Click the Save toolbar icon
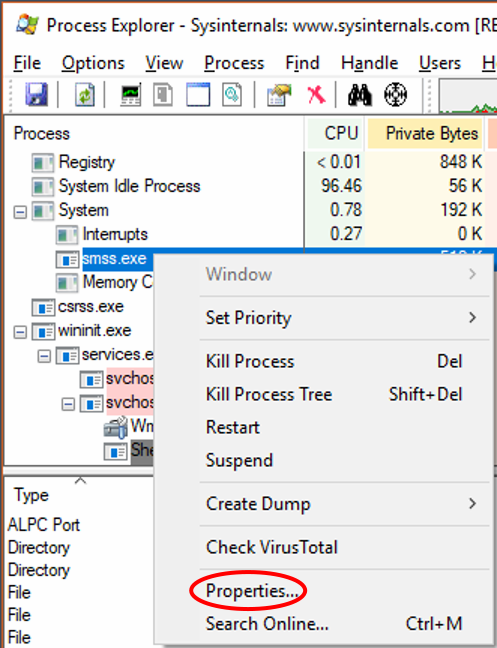Viewport: 497px width, 648px height. [x=36, y=94]
